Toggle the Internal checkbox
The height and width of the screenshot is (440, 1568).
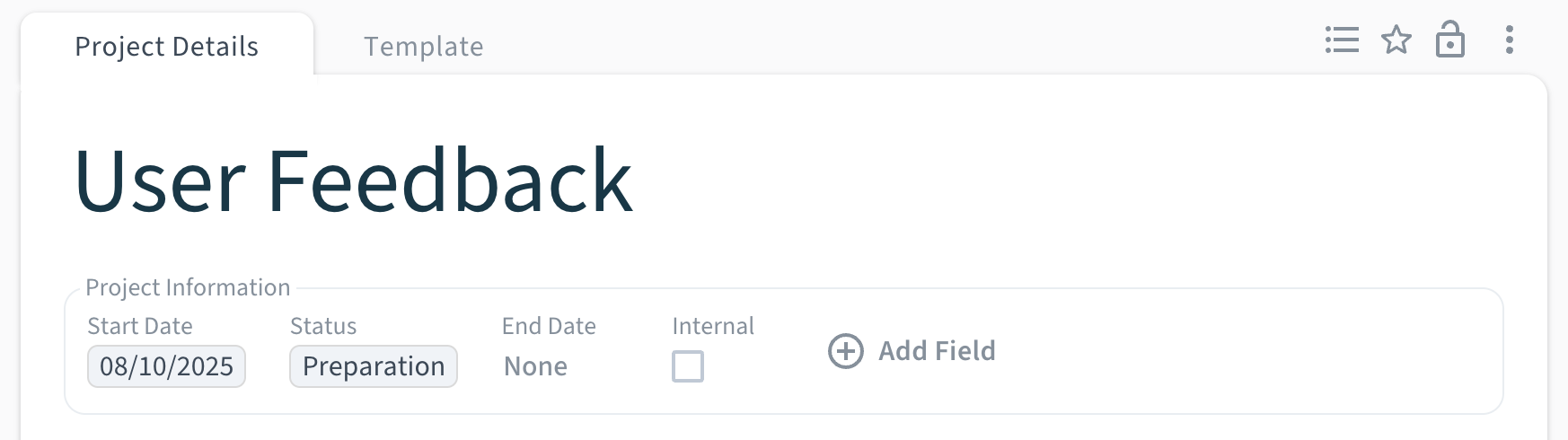(x=688, y=366)
